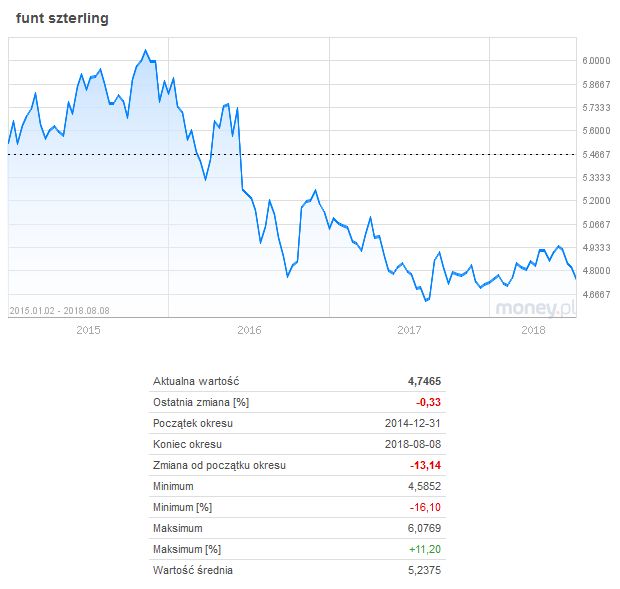
Task: Click the period start date 2014-12-31
Action: (x=414, y=423)
